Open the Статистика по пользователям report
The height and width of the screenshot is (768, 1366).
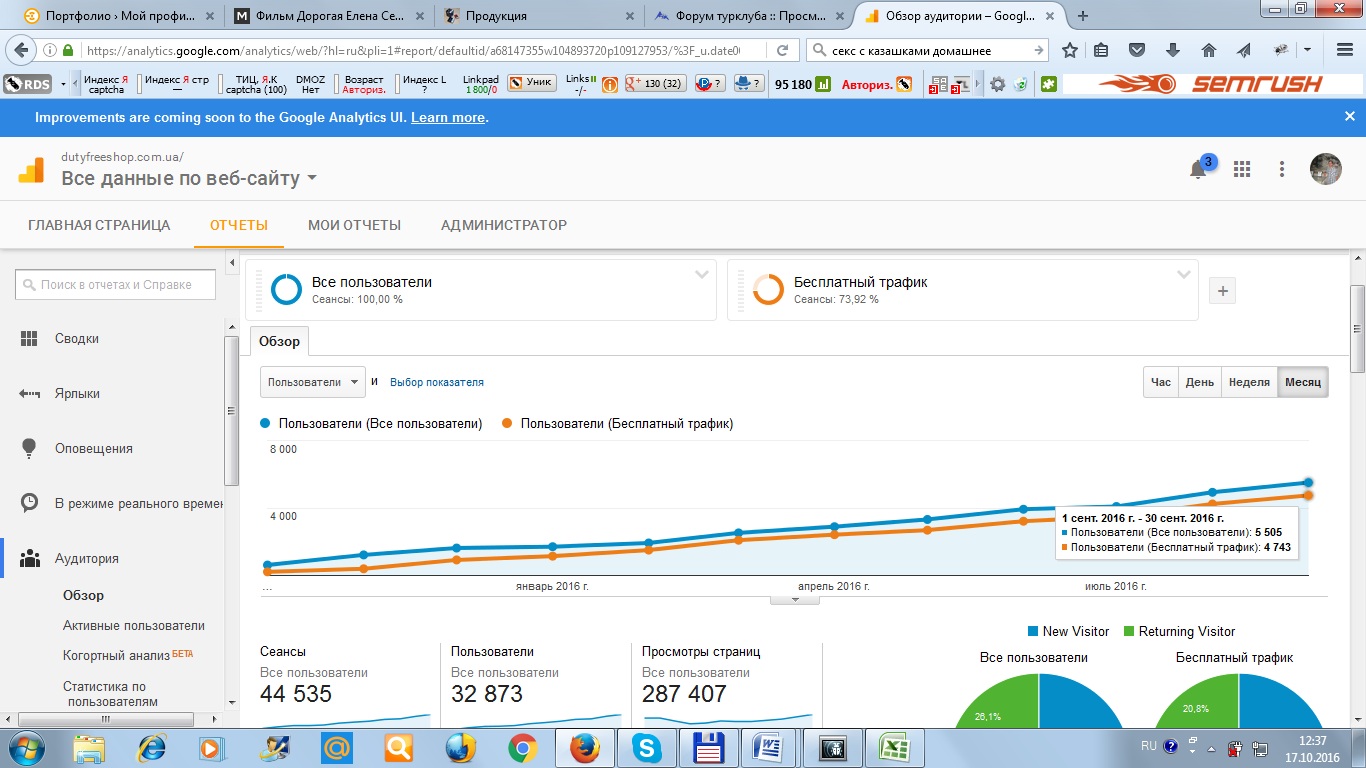[110, 693]
